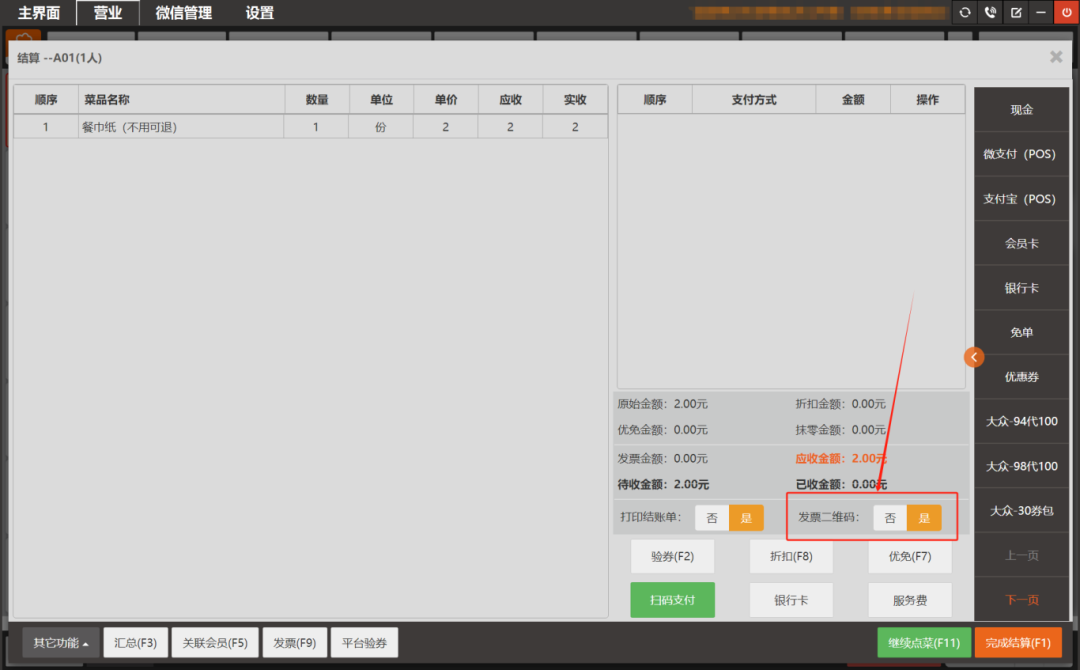Expand the 其它功能 menu
This screenshot has height=670, width=1080.
point(61,643)
